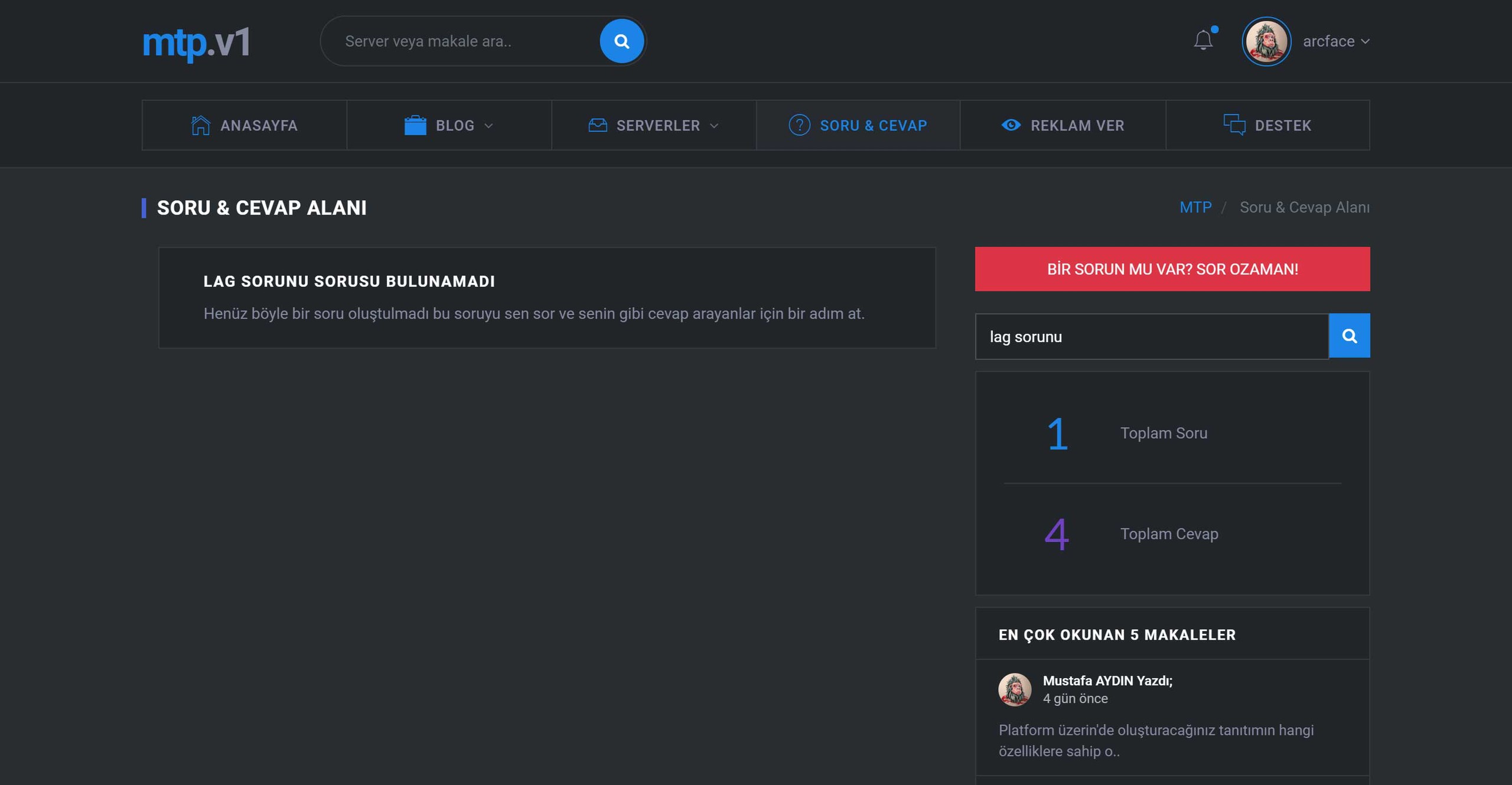
Task: Expand the SERVERLER dropdown chevron
Action: pos(714,126)
